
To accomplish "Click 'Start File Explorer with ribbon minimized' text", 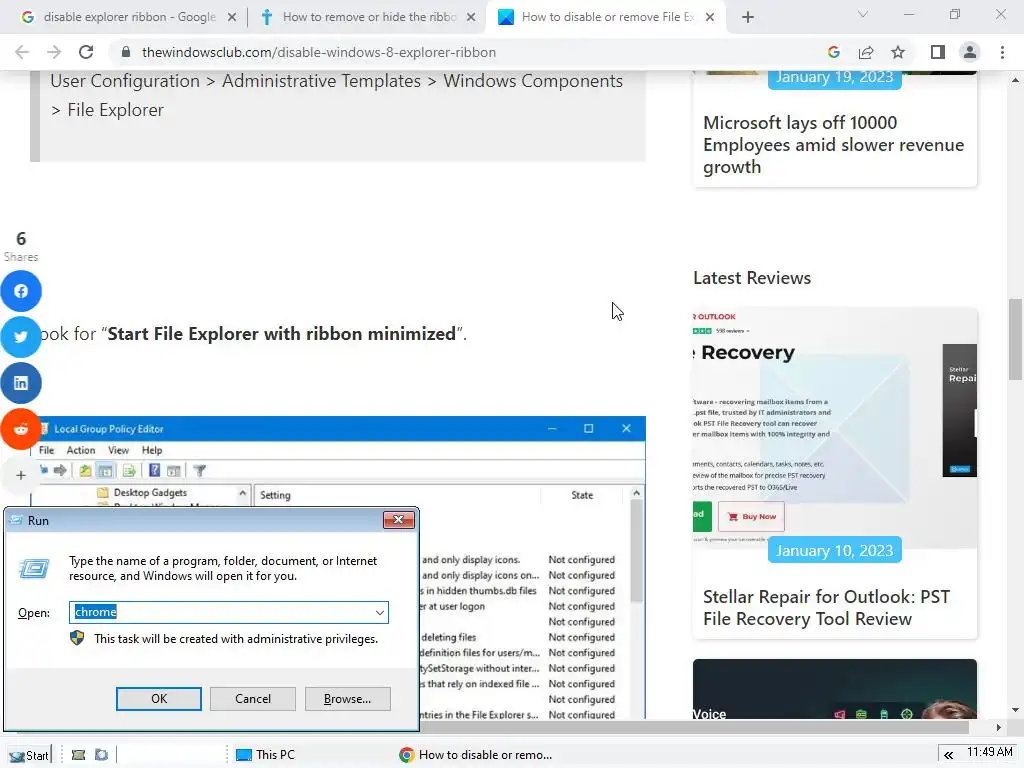I will click(x=281, y=334).
